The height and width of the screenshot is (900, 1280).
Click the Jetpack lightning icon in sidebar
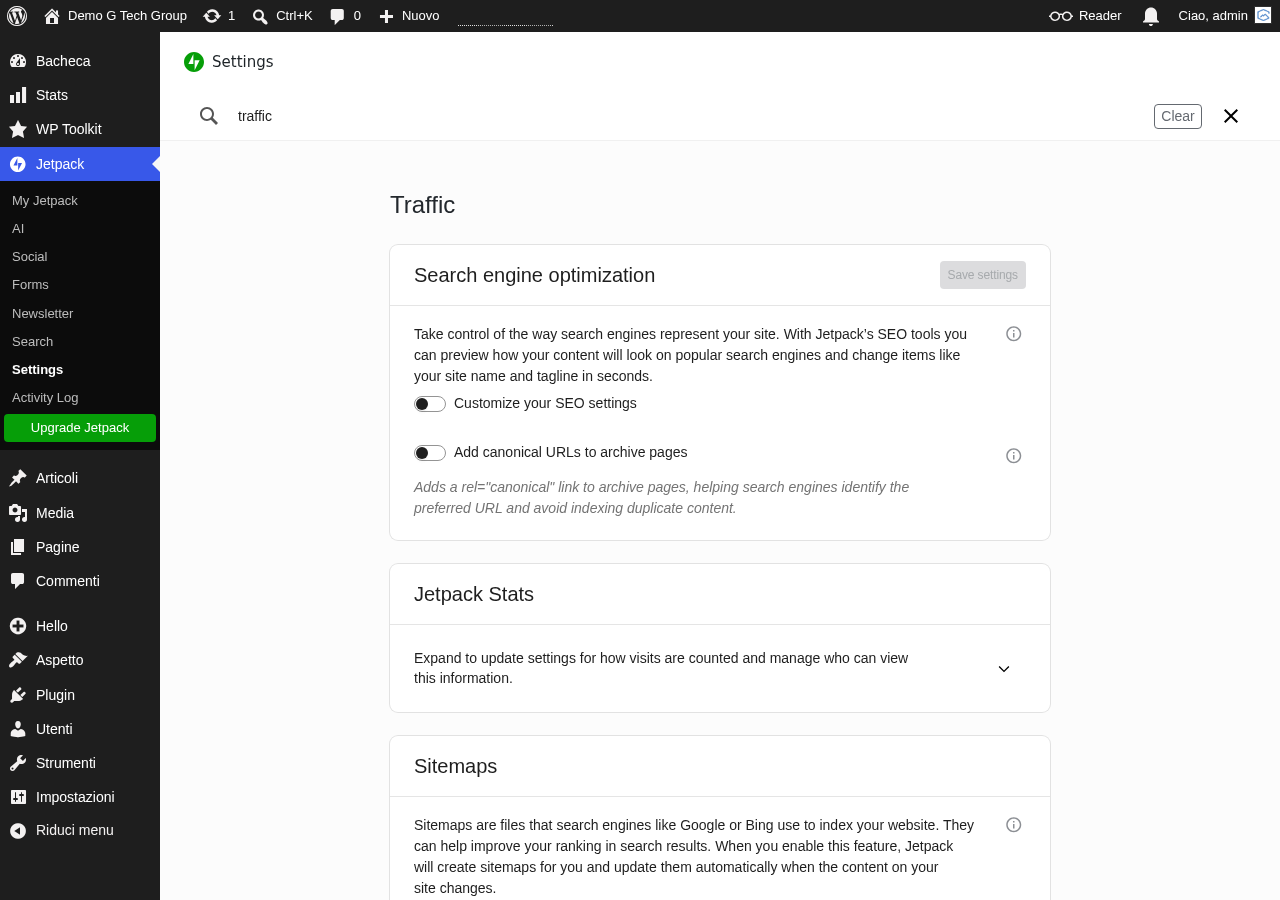[18, 164]
